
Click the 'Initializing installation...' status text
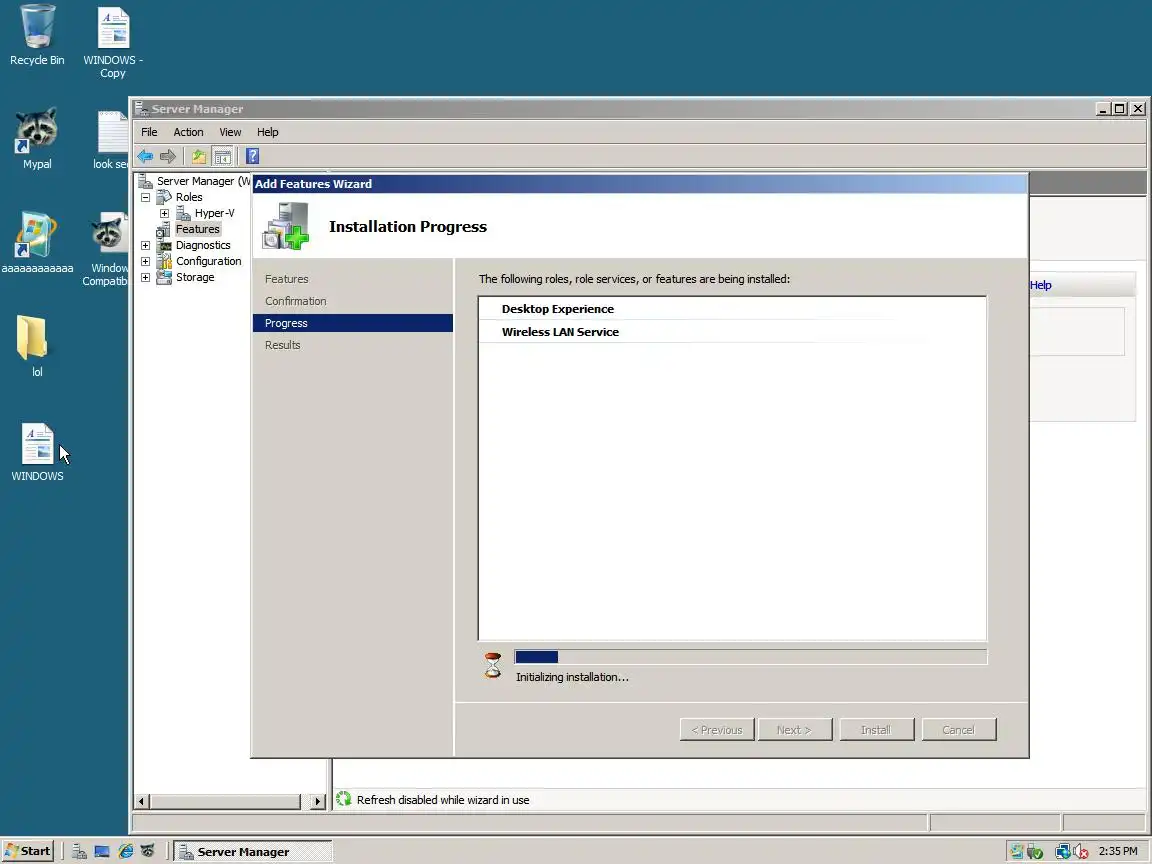point(572,677)
